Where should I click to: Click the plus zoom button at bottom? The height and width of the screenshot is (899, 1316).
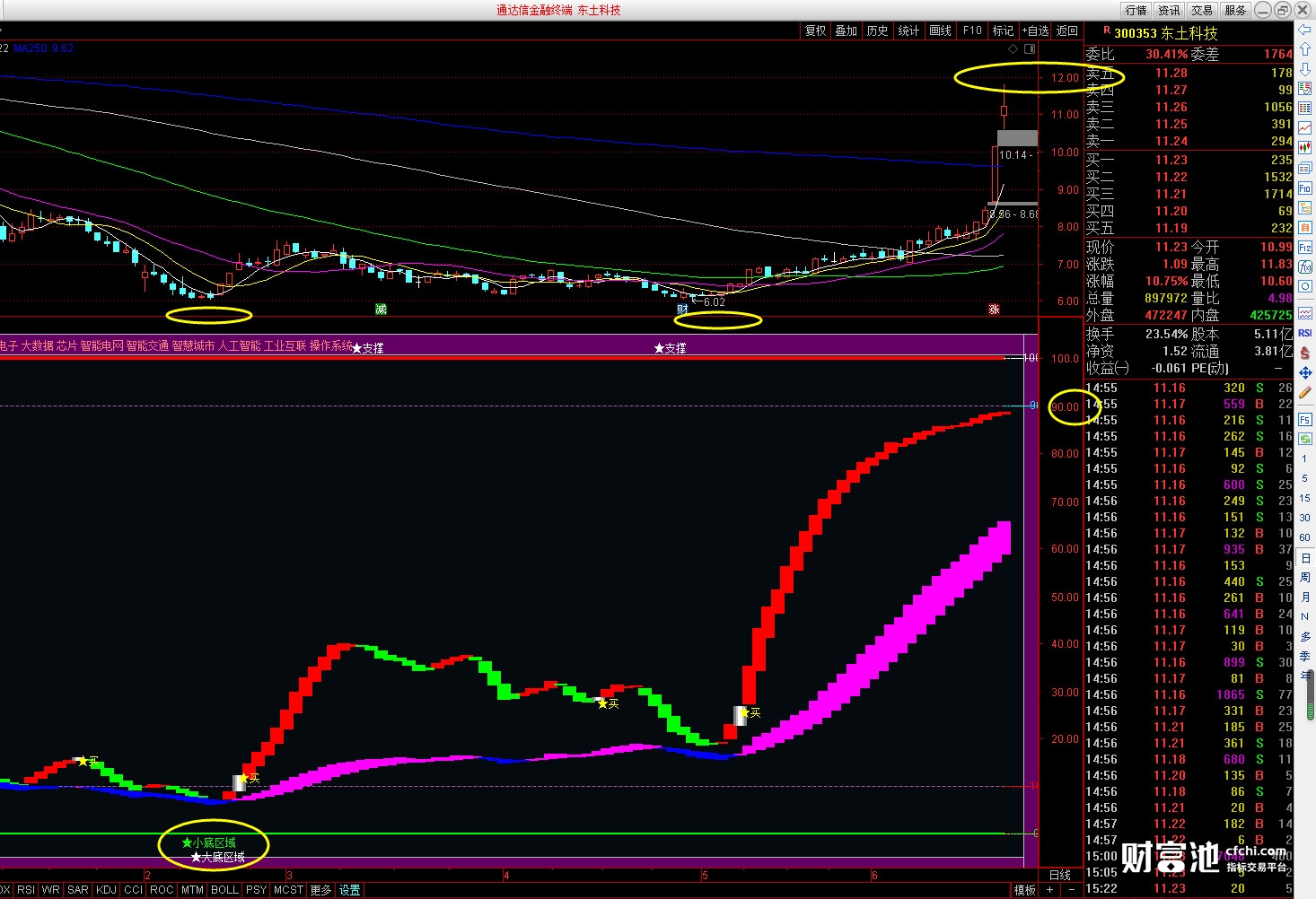[1049, 890]
